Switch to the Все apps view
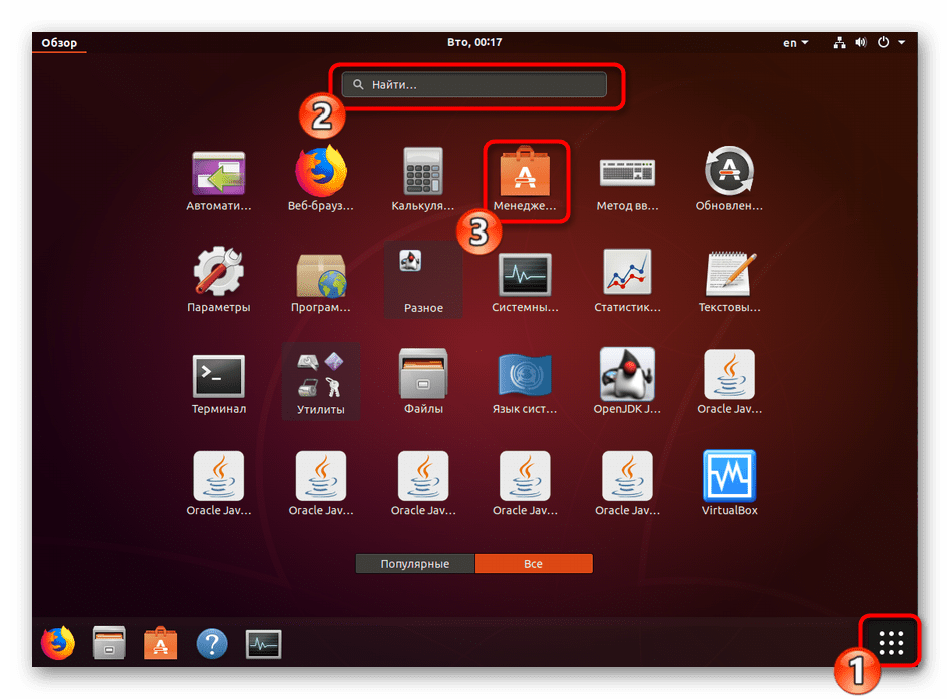 coord(533,564)
